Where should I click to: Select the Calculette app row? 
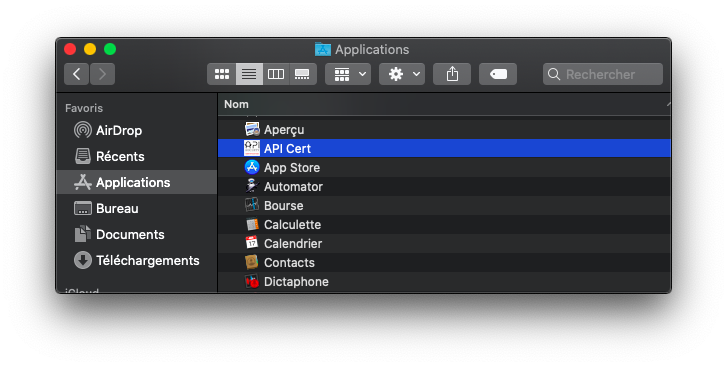pos(444,224)
